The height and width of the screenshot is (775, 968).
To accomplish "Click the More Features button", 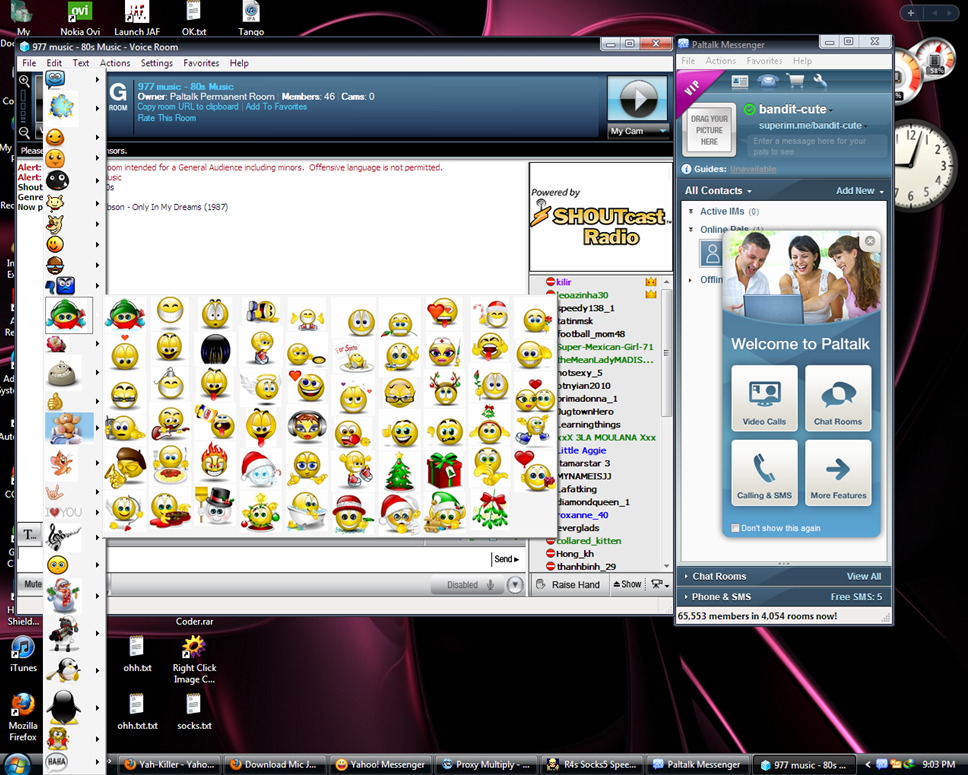I will pos(838,472).
